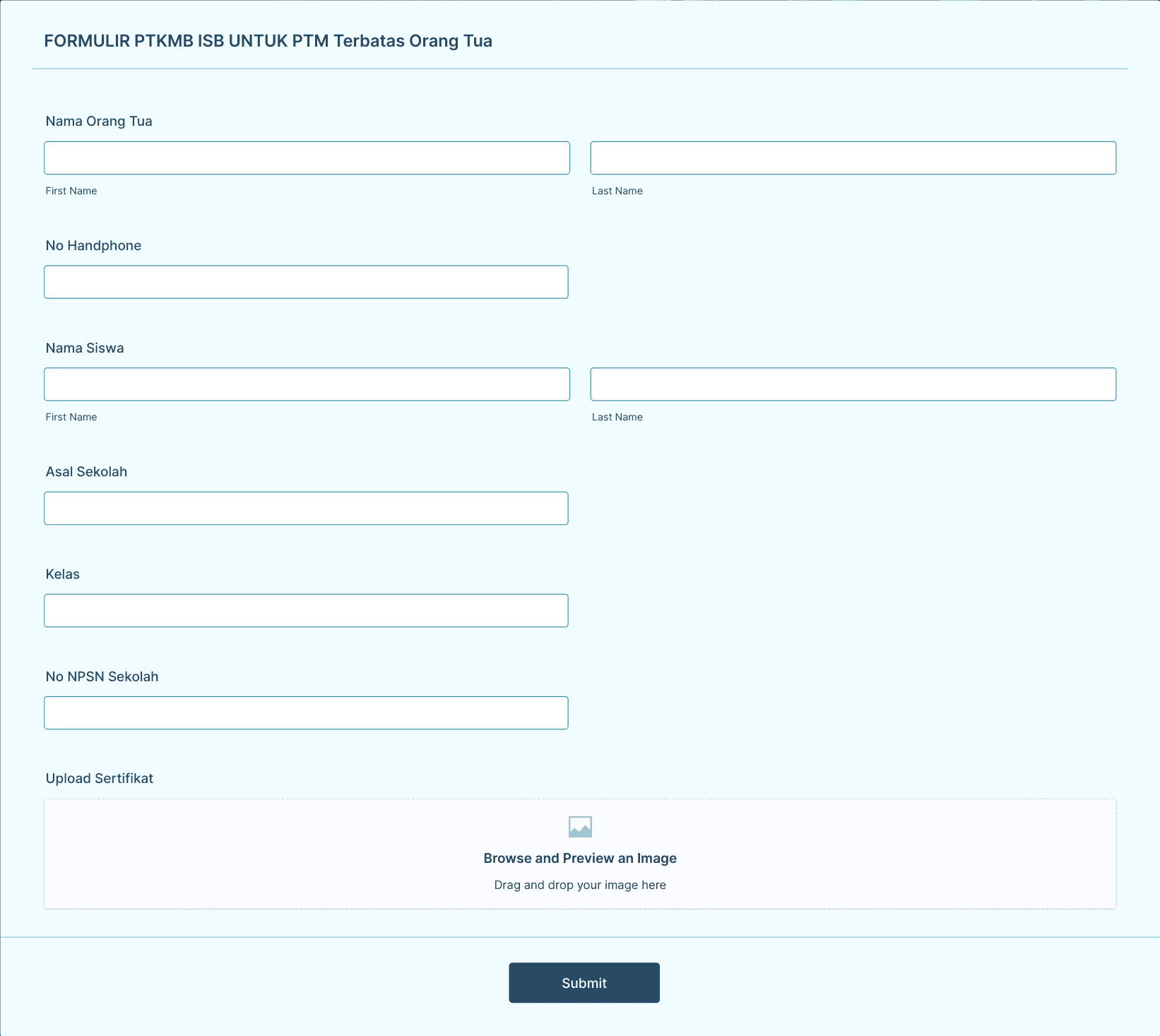Click the Nama Siswa First Name field
The height and width of the screenshot is (1036, 1160).
[x=307, y=384]
